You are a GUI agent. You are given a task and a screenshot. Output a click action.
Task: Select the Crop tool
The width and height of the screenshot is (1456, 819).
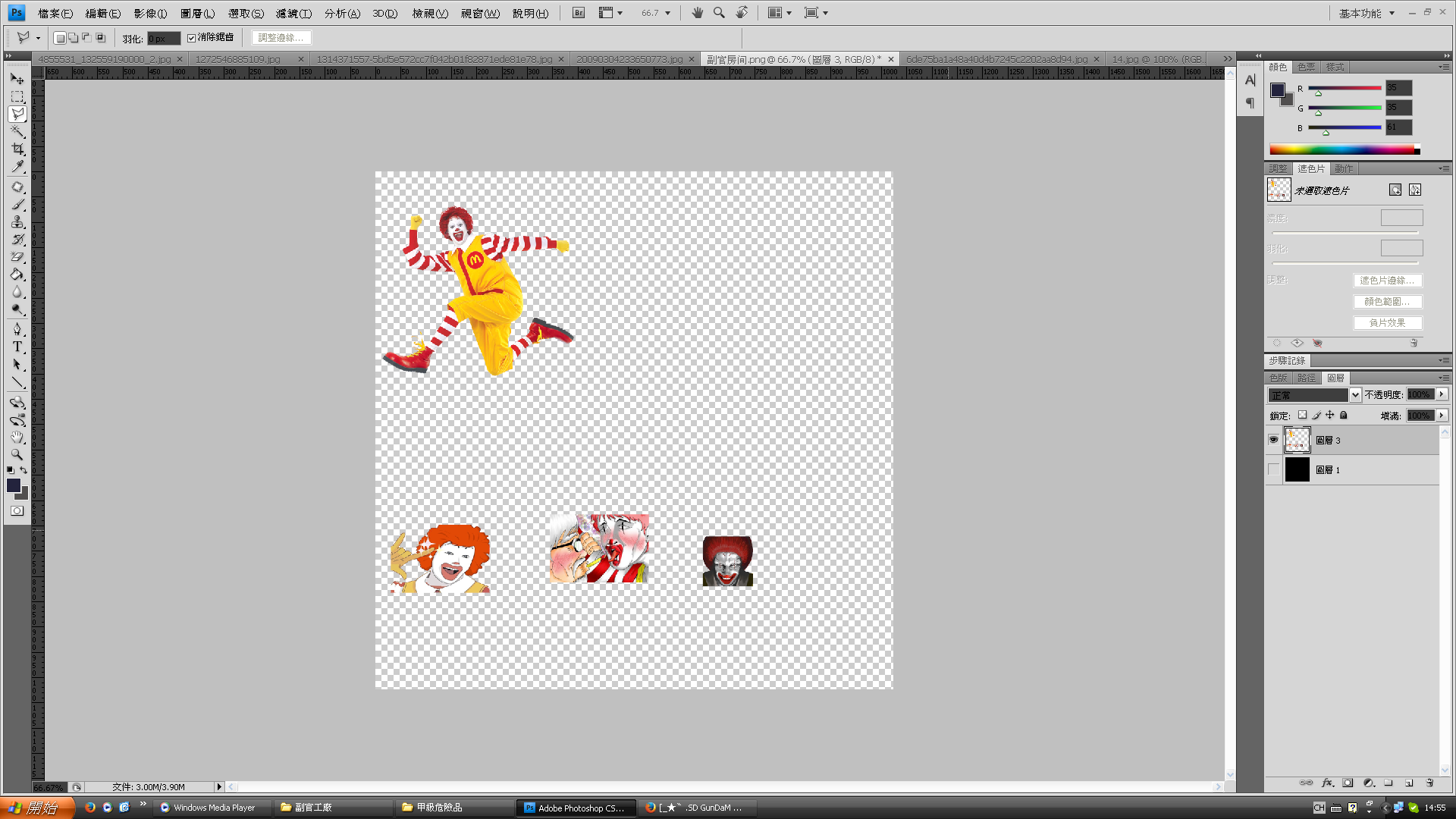[x=17, y=149]
